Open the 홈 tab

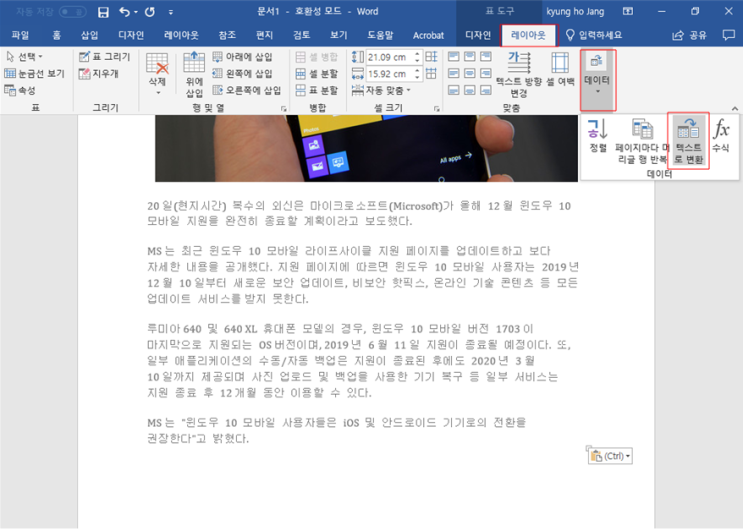56,35
